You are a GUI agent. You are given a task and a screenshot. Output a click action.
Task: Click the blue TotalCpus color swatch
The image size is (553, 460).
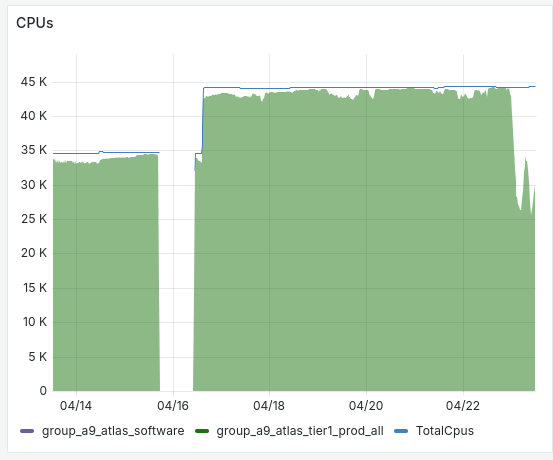pyautogui.click(x=401, y=431)
